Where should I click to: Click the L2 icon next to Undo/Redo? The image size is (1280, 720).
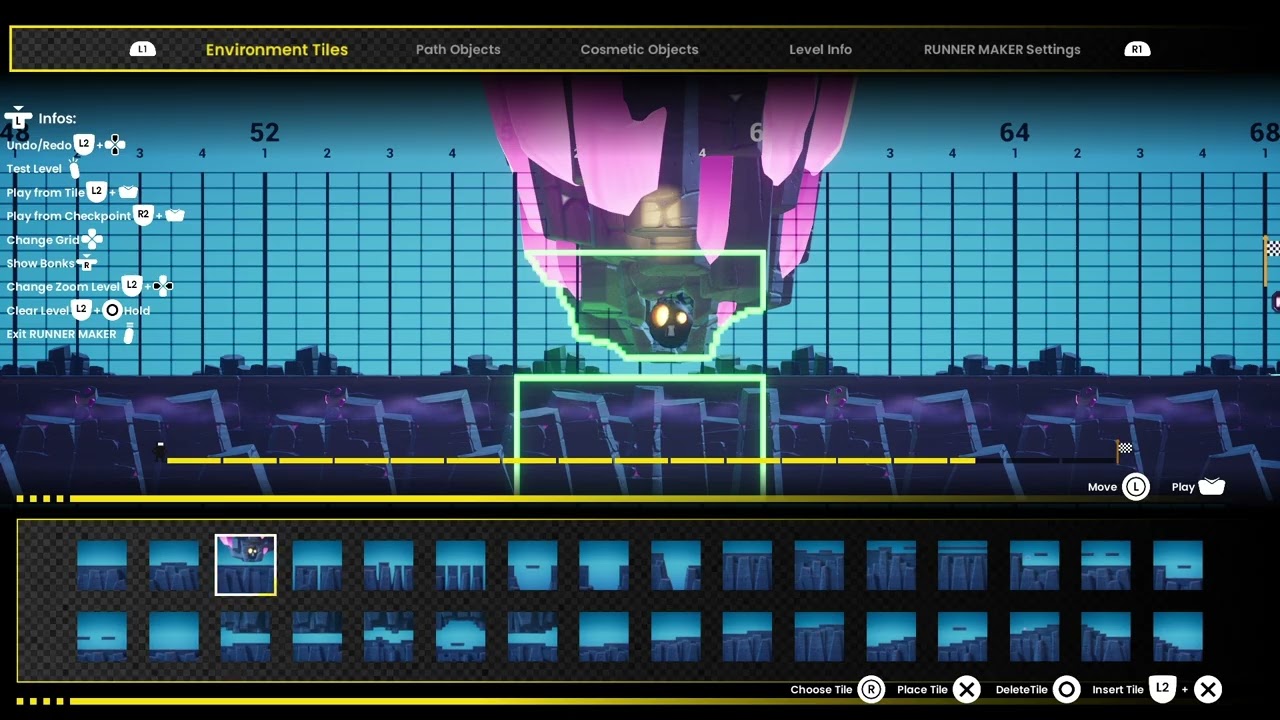85,144
